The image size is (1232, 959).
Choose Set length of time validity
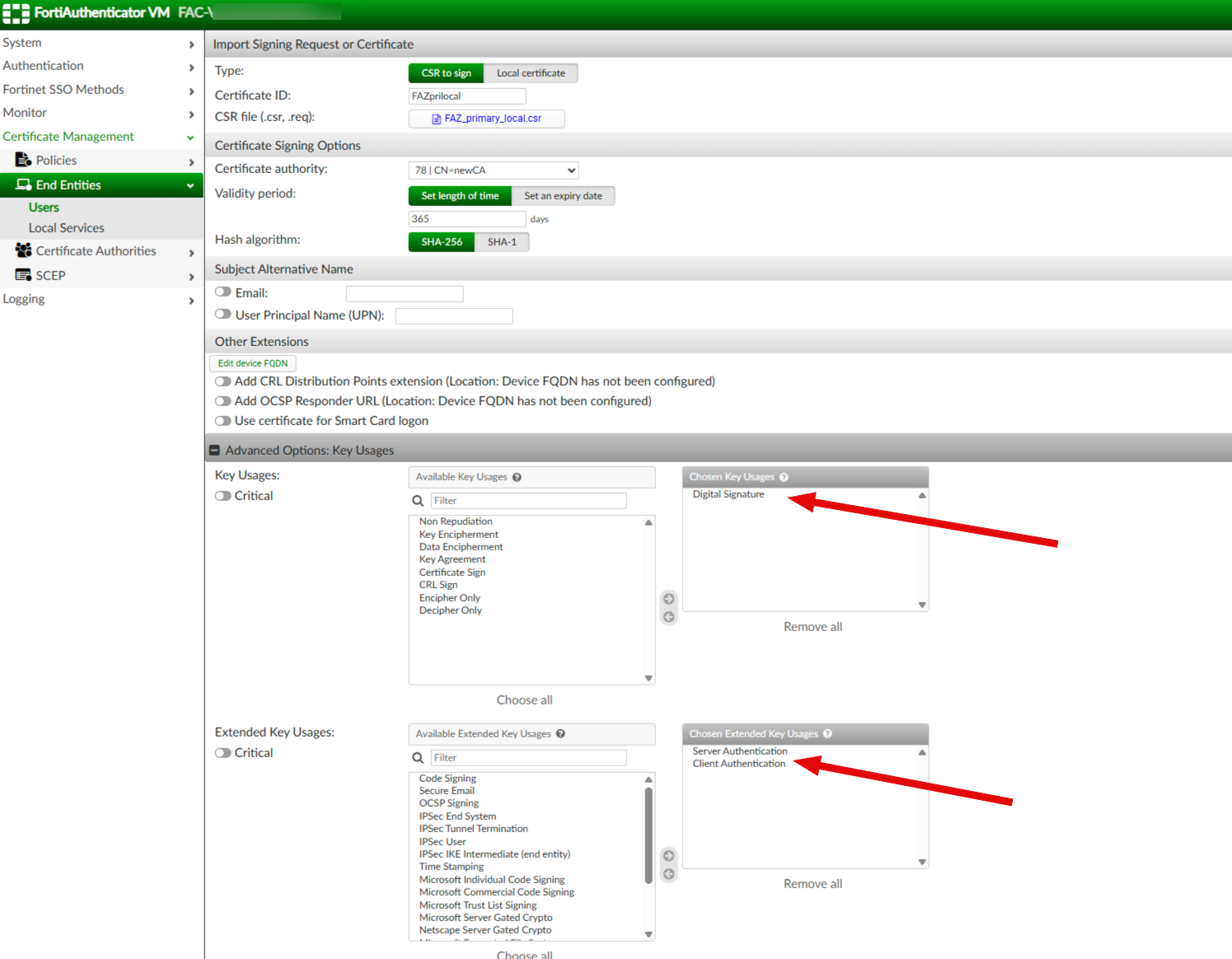coord(460,196)
